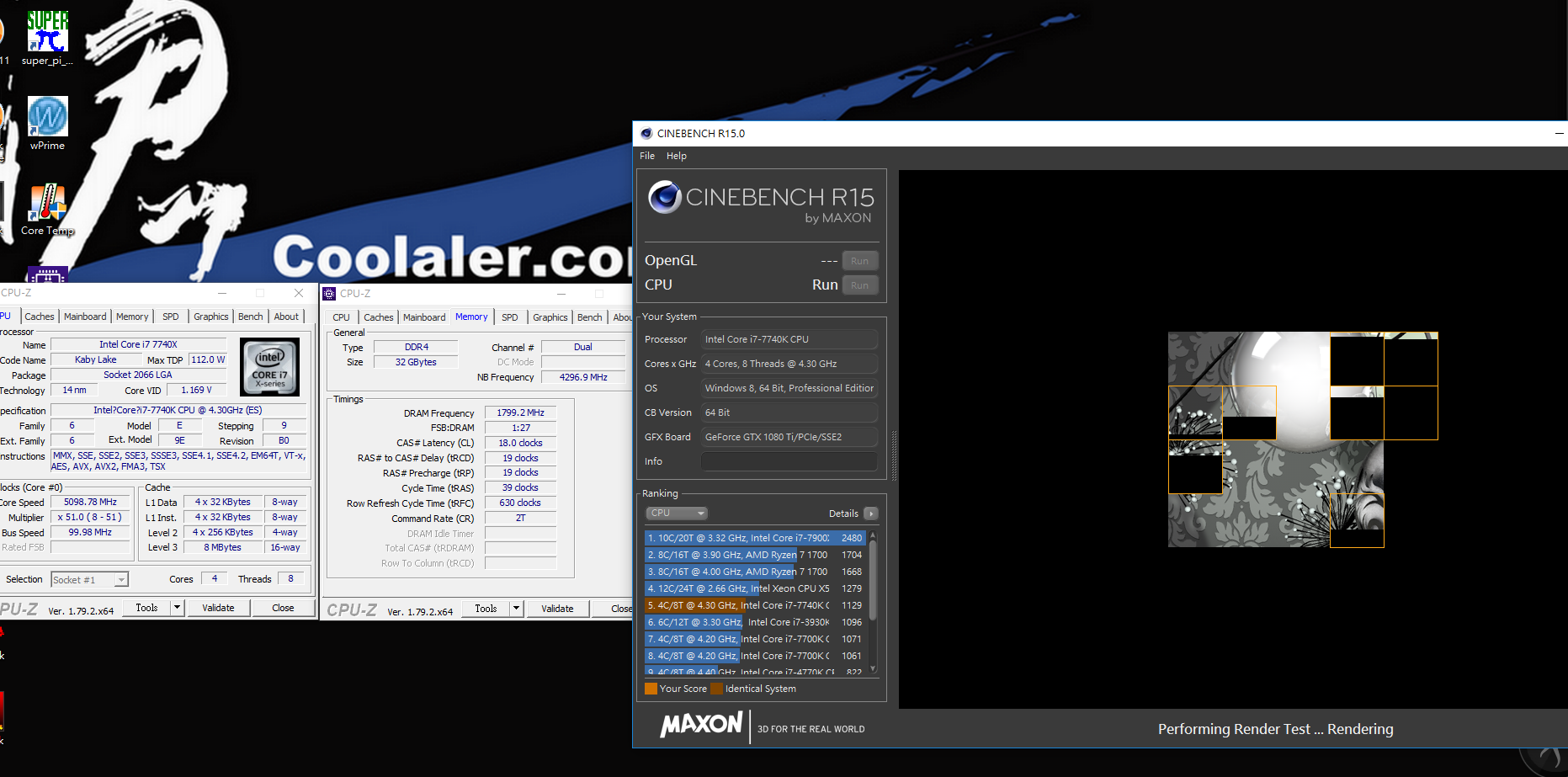Click the Identical System legend swatch

point(716,689)
